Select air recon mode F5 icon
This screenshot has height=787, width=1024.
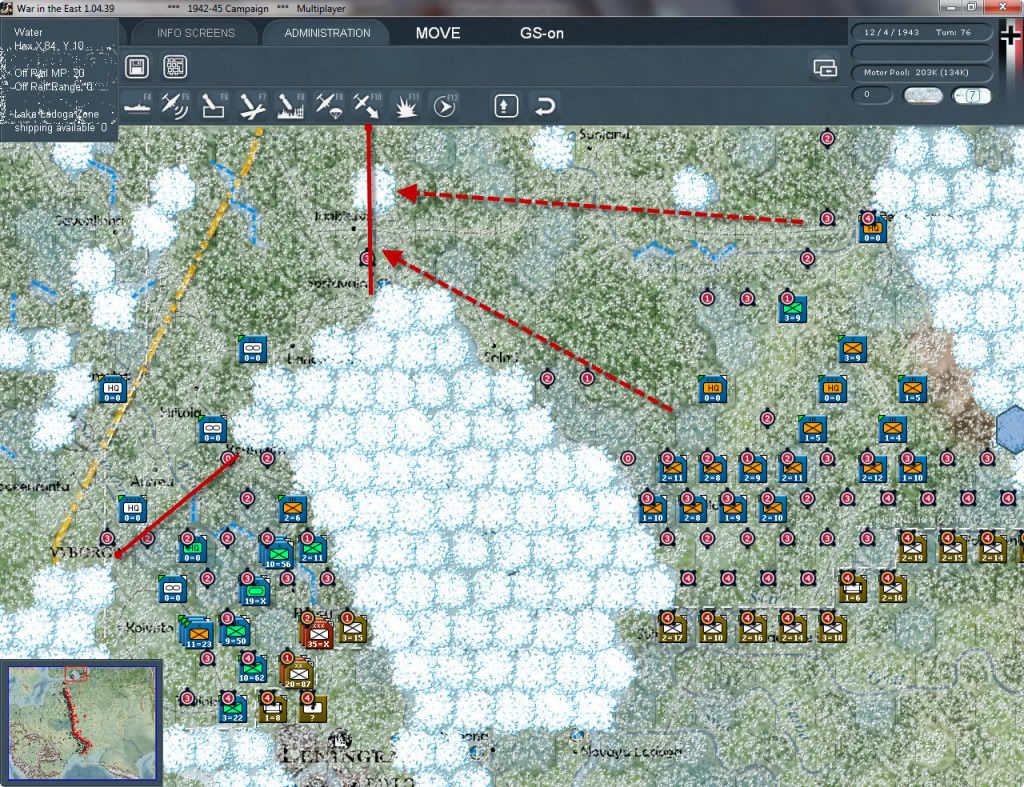point(175,105)
